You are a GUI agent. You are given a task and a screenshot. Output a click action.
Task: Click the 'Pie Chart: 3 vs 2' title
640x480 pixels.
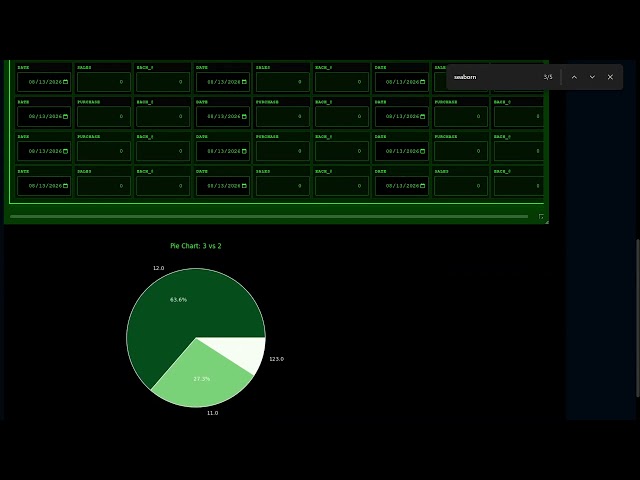pyautogui.click(x=196, y=246)
